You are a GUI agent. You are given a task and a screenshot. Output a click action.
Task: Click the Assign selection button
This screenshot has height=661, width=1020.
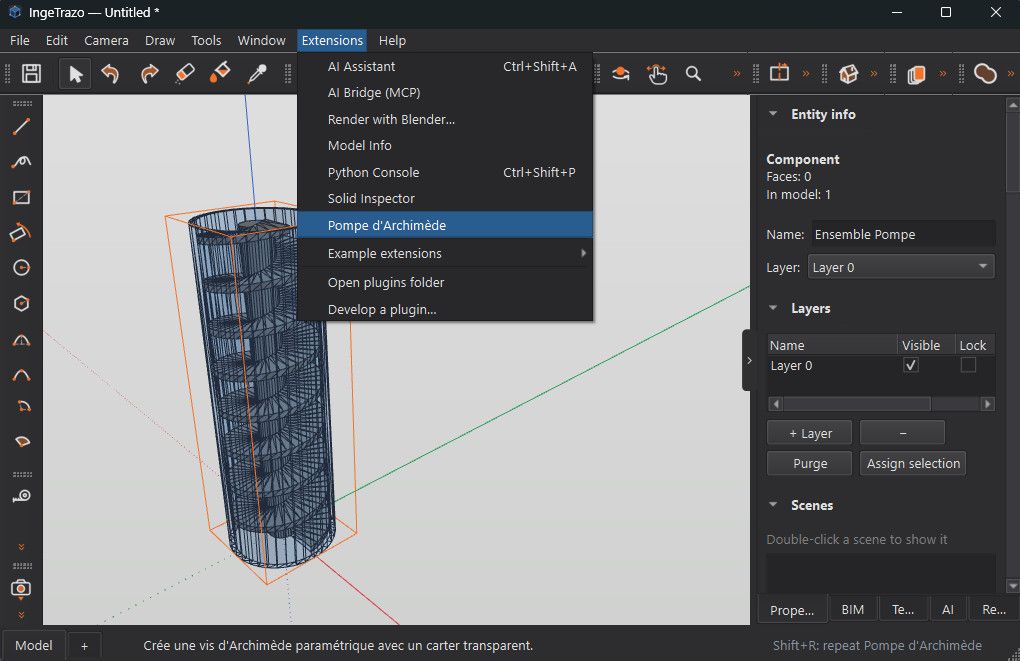(x=913, y=463)
